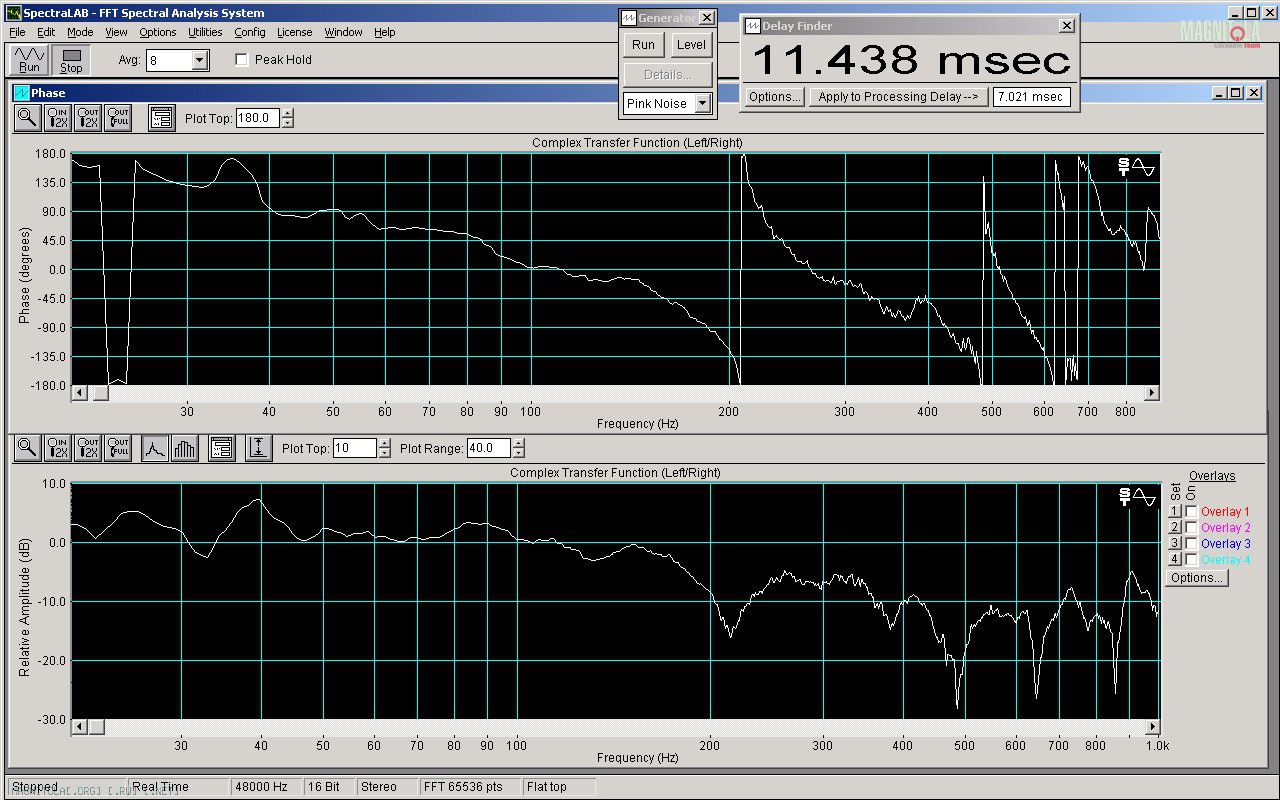Viewport: 1280px width, 800px height.
Task: Open the Utilities menu
Action: tap(205, 32)
